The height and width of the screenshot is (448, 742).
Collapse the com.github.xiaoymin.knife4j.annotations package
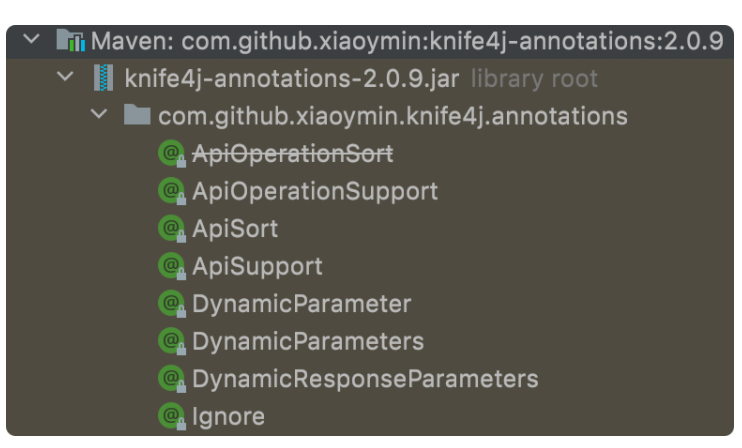[99, 117]
